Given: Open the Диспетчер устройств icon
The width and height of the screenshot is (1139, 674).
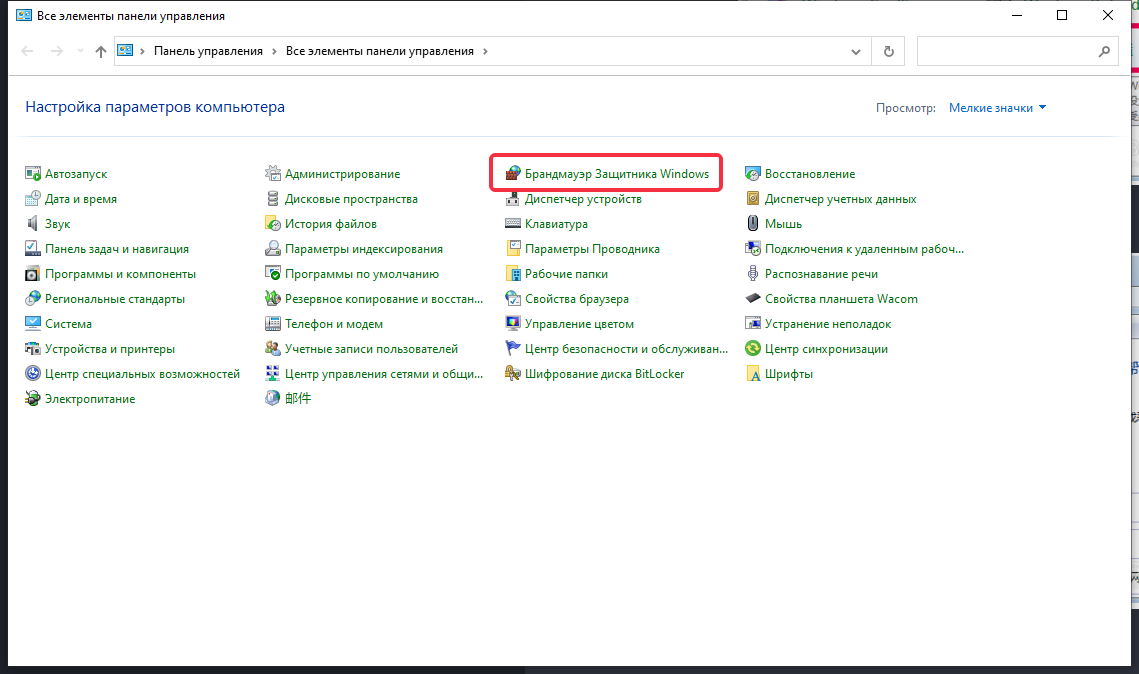Looking at the screenshot, I should [x=513, y=198].
